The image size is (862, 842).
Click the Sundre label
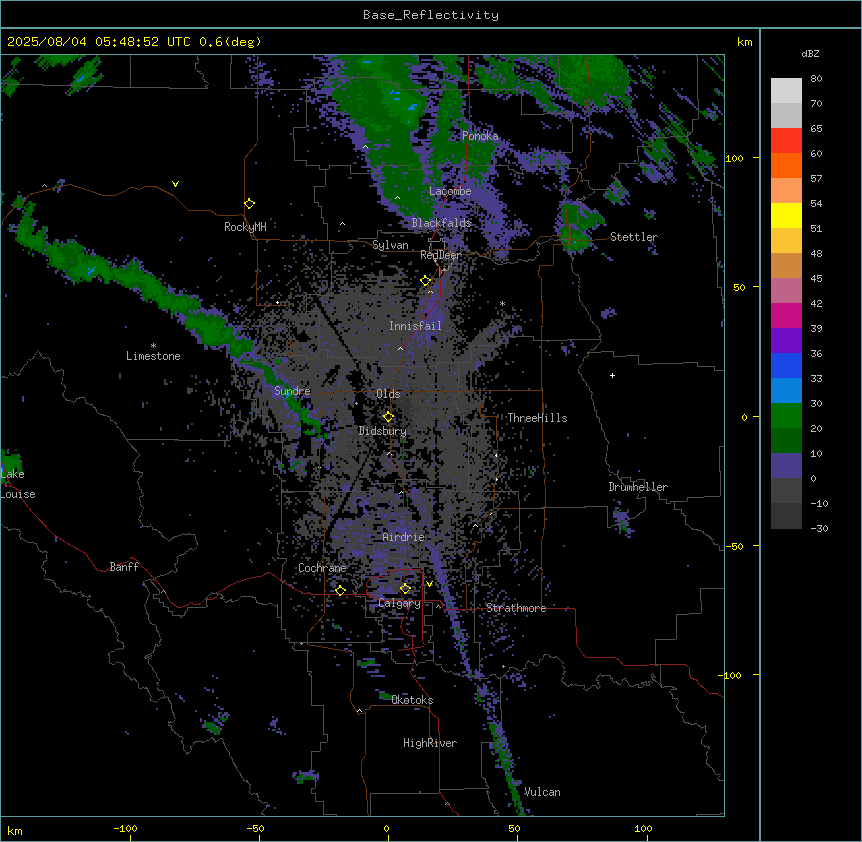point(292,391)
